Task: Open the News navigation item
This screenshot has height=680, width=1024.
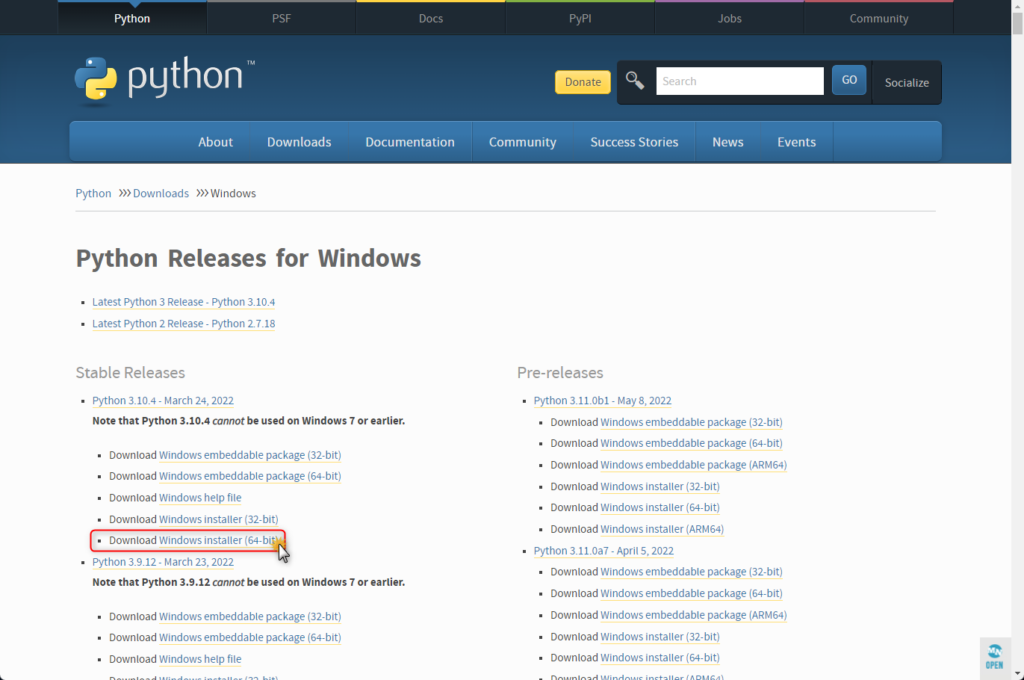Action: [x=728, y=142]
